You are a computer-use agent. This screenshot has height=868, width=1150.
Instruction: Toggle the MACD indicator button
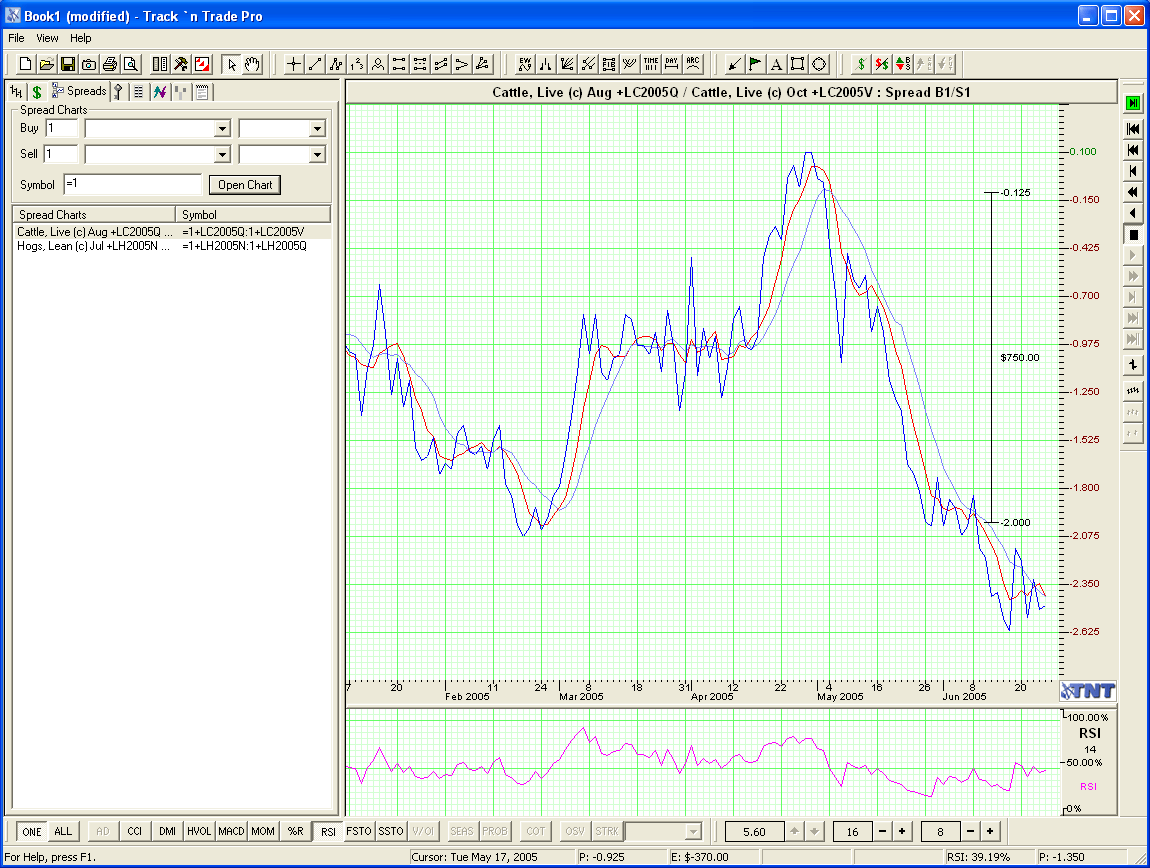tap(231, 831)
